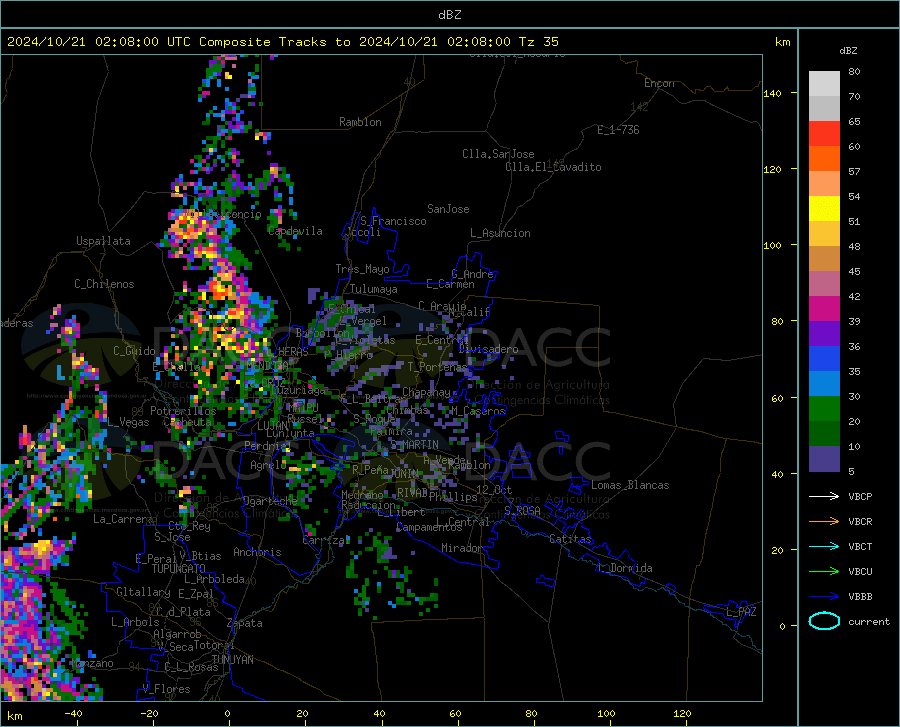Click the cyan 'current' ellipse icon
The width and height of the screenshot is (900, 727).
point(824,621)
